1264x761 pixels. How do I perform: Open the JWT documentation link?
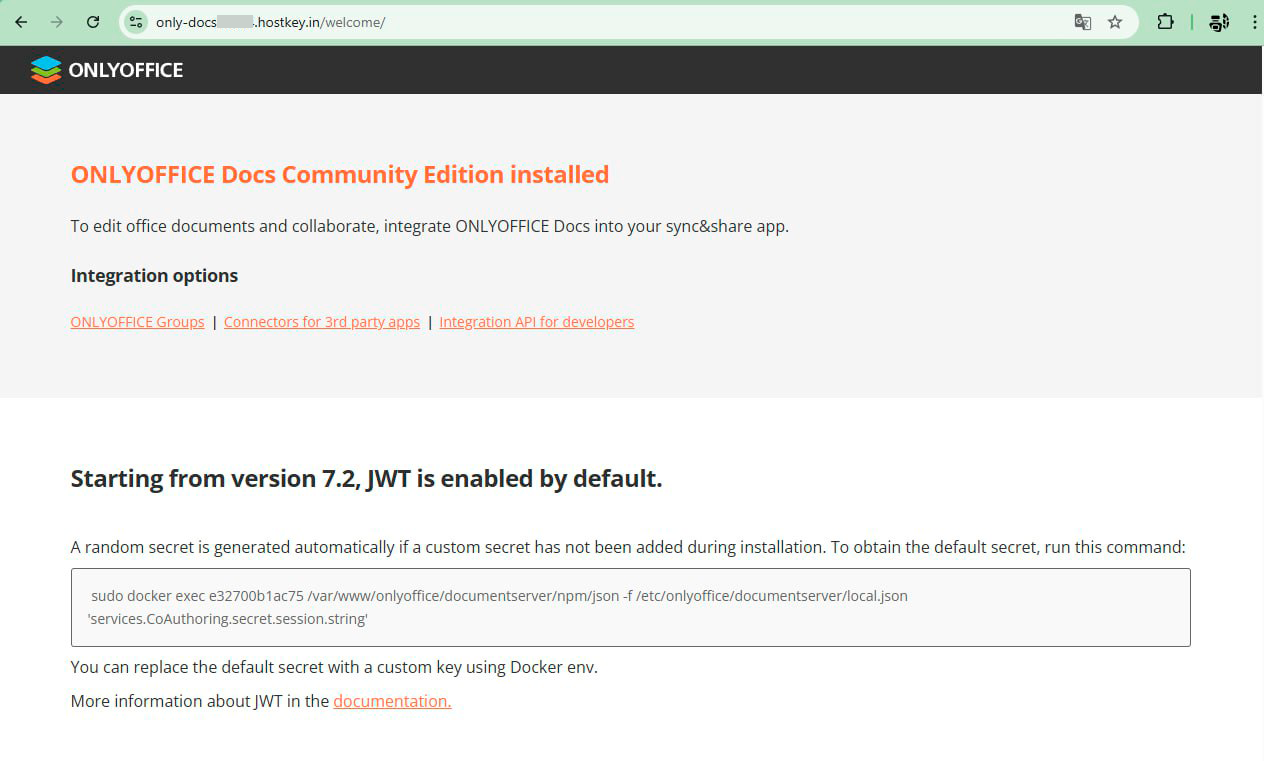coord(392,701)
